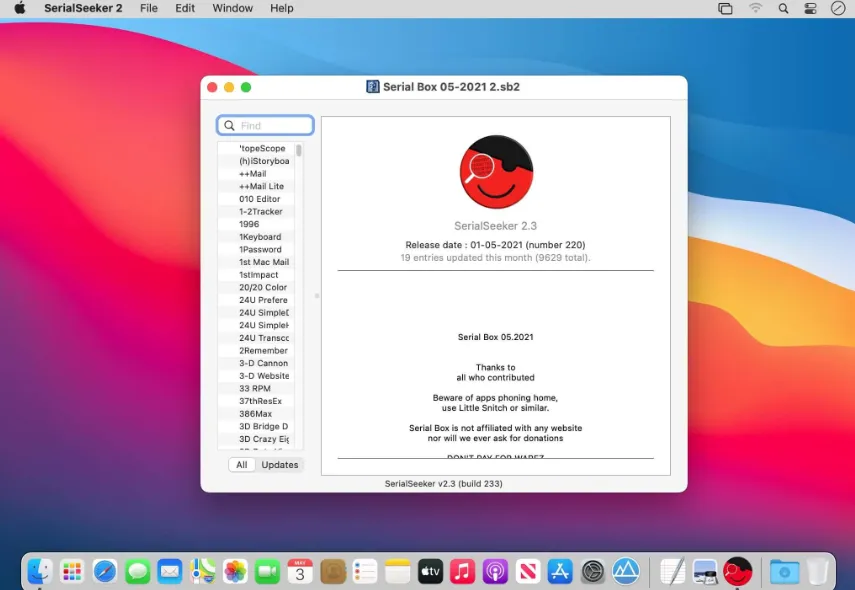
Task: Open the Apple TV app in the Dock
Action: (x=430, y=571)
